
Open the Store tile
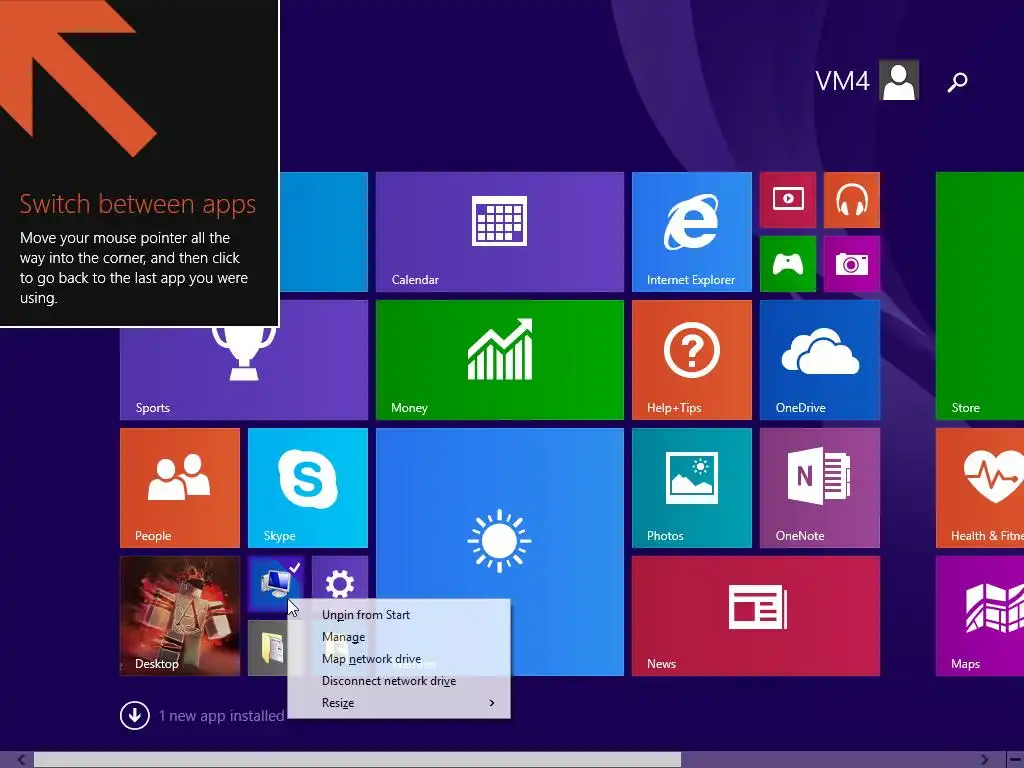(980, 296)
